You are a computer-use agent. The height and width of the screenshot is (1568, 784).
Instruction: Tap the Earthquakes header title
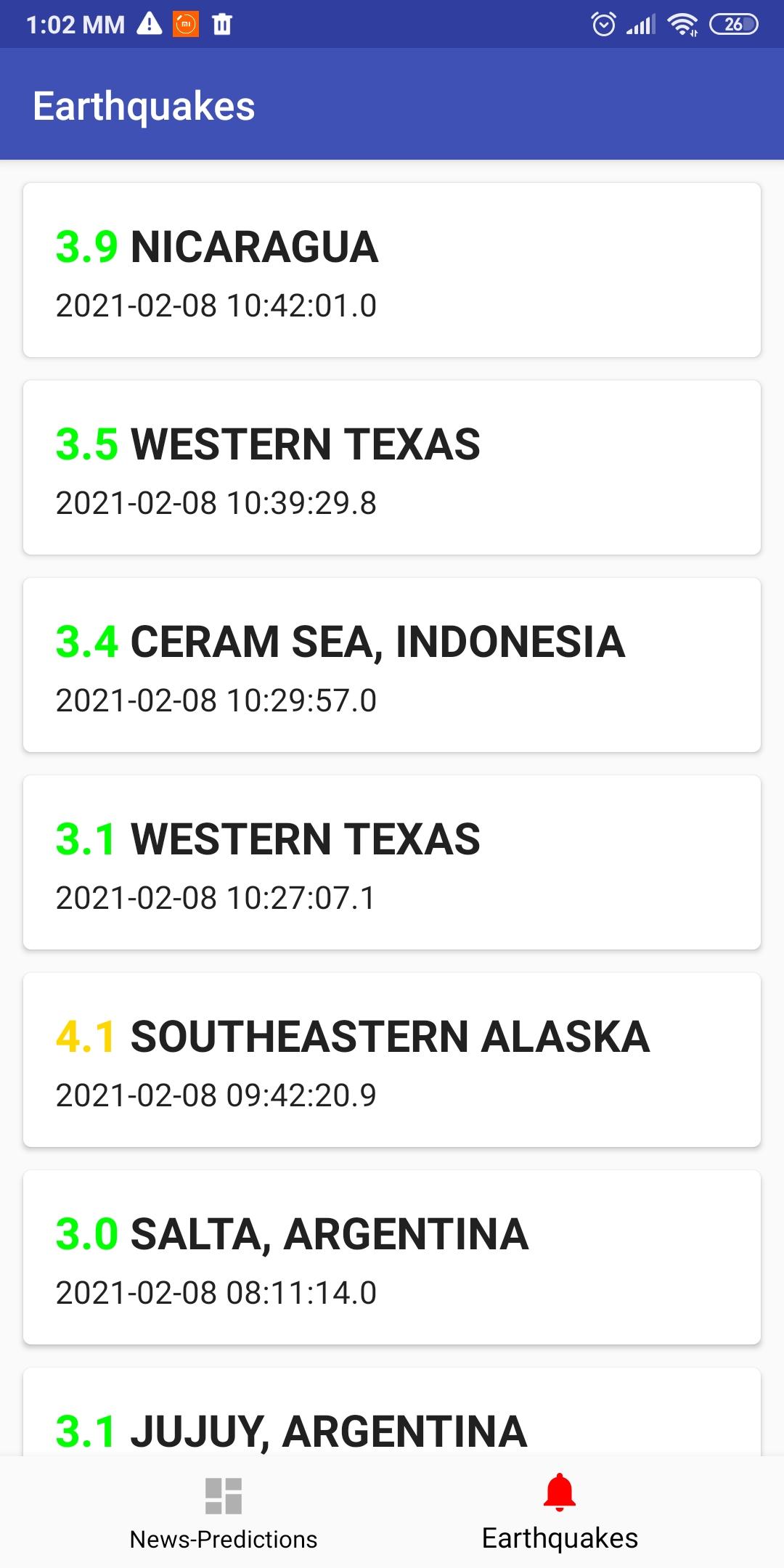[x=144, y=106]
